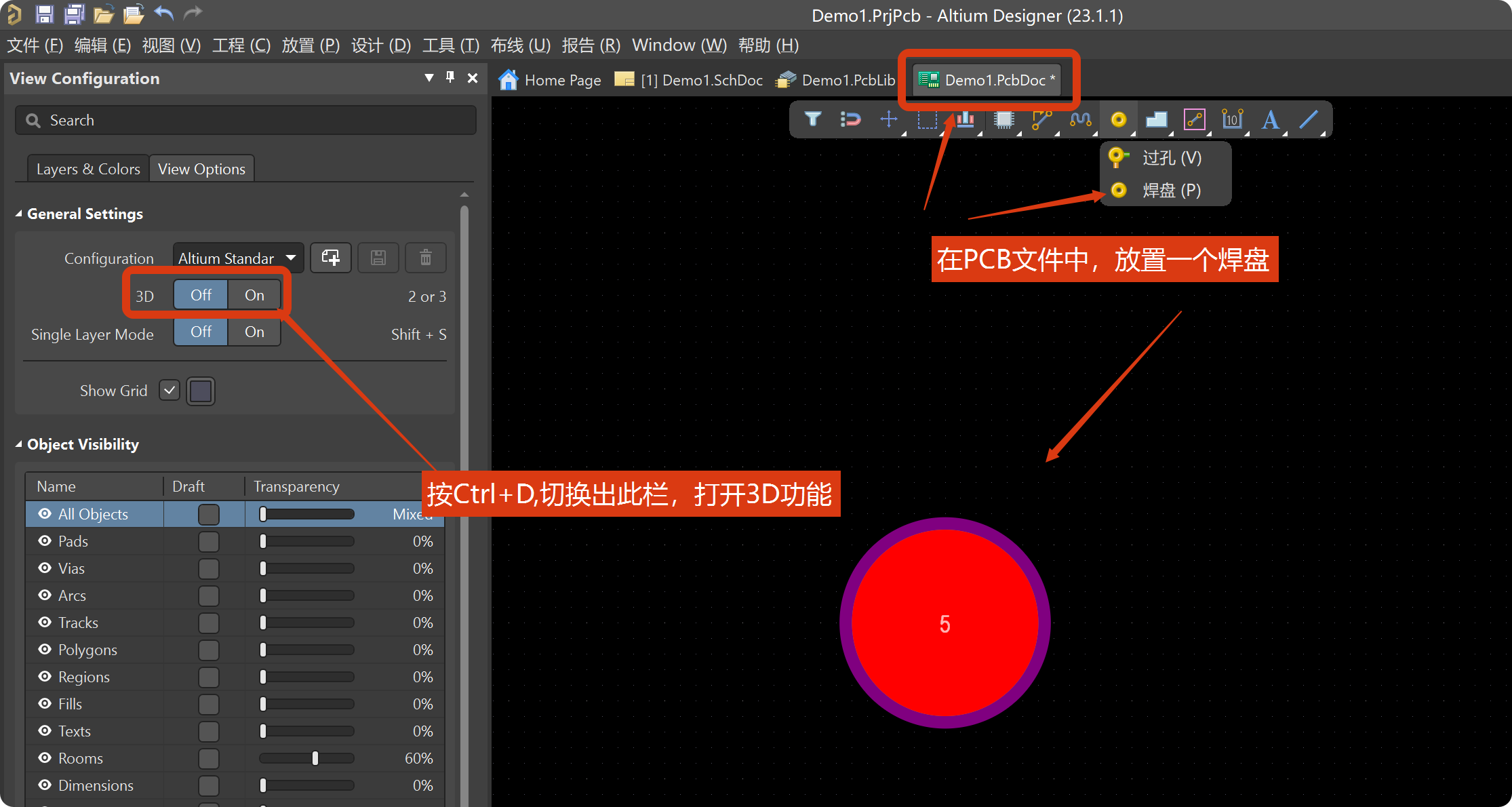1512x807 pixels.
Task: Click the move objects cross icon
Action: click(888, 120)
